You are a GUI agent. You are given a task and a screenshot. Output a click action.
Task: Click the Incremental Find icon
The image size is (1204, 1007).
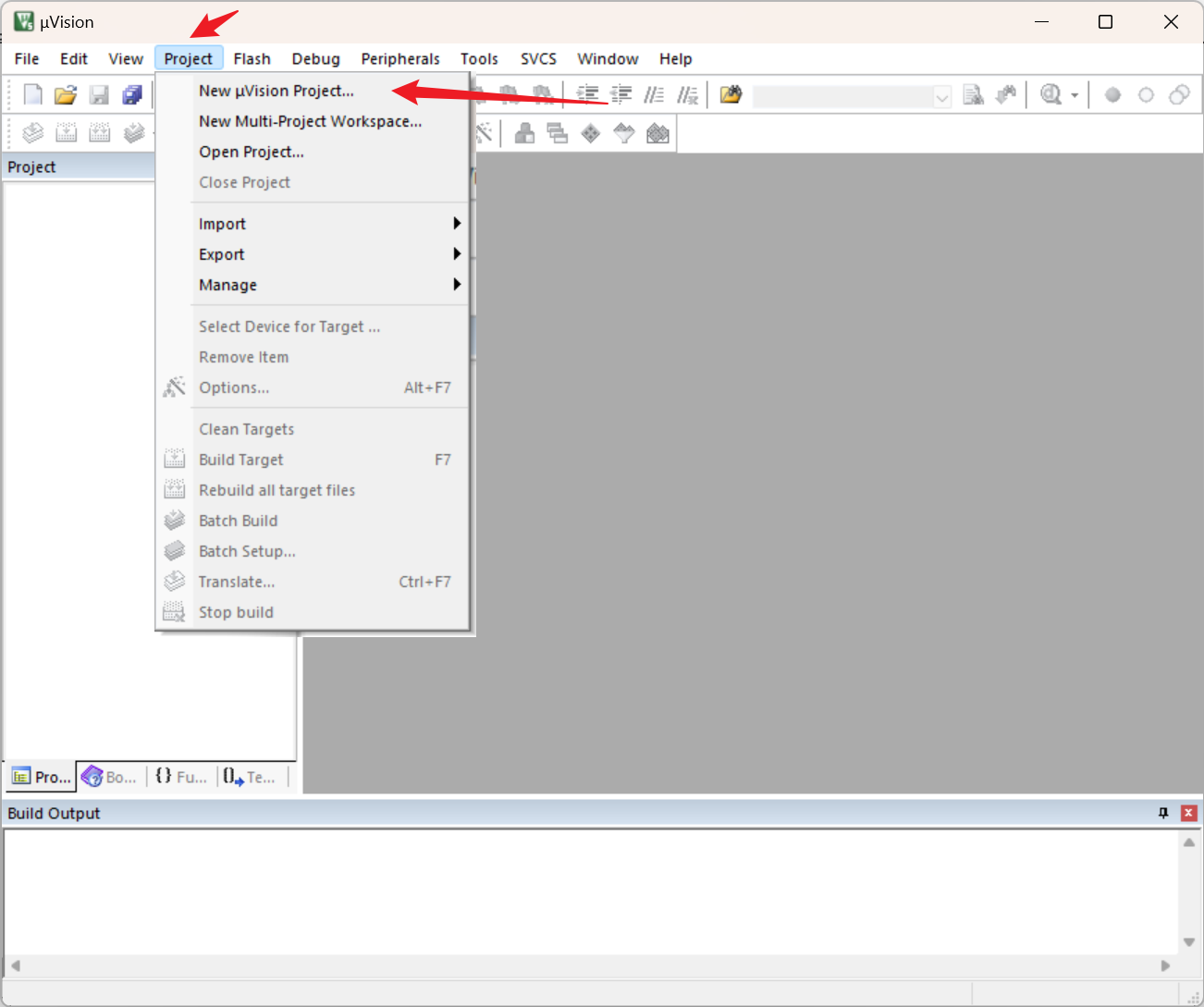(1006, 94)
